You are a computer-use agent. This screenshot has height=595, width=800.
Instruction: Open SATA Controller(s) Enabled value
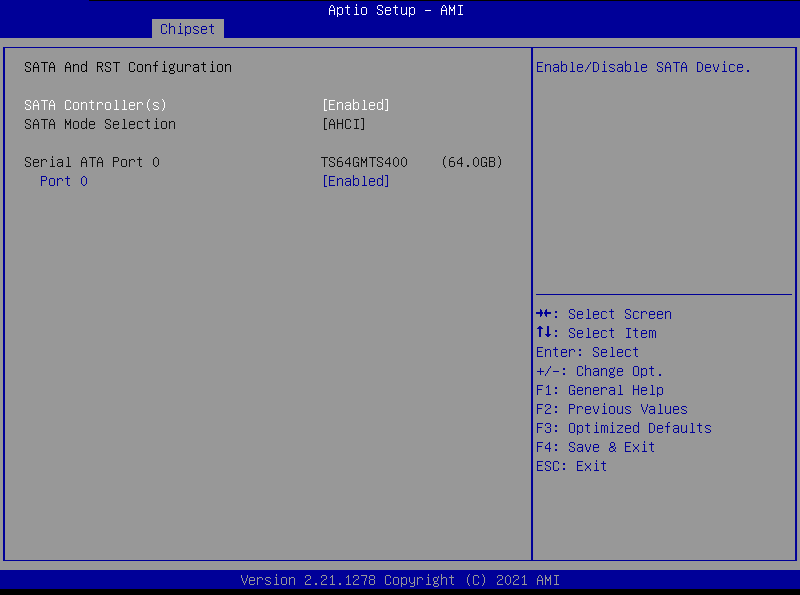pyautogui.click(x=356, y=105)
